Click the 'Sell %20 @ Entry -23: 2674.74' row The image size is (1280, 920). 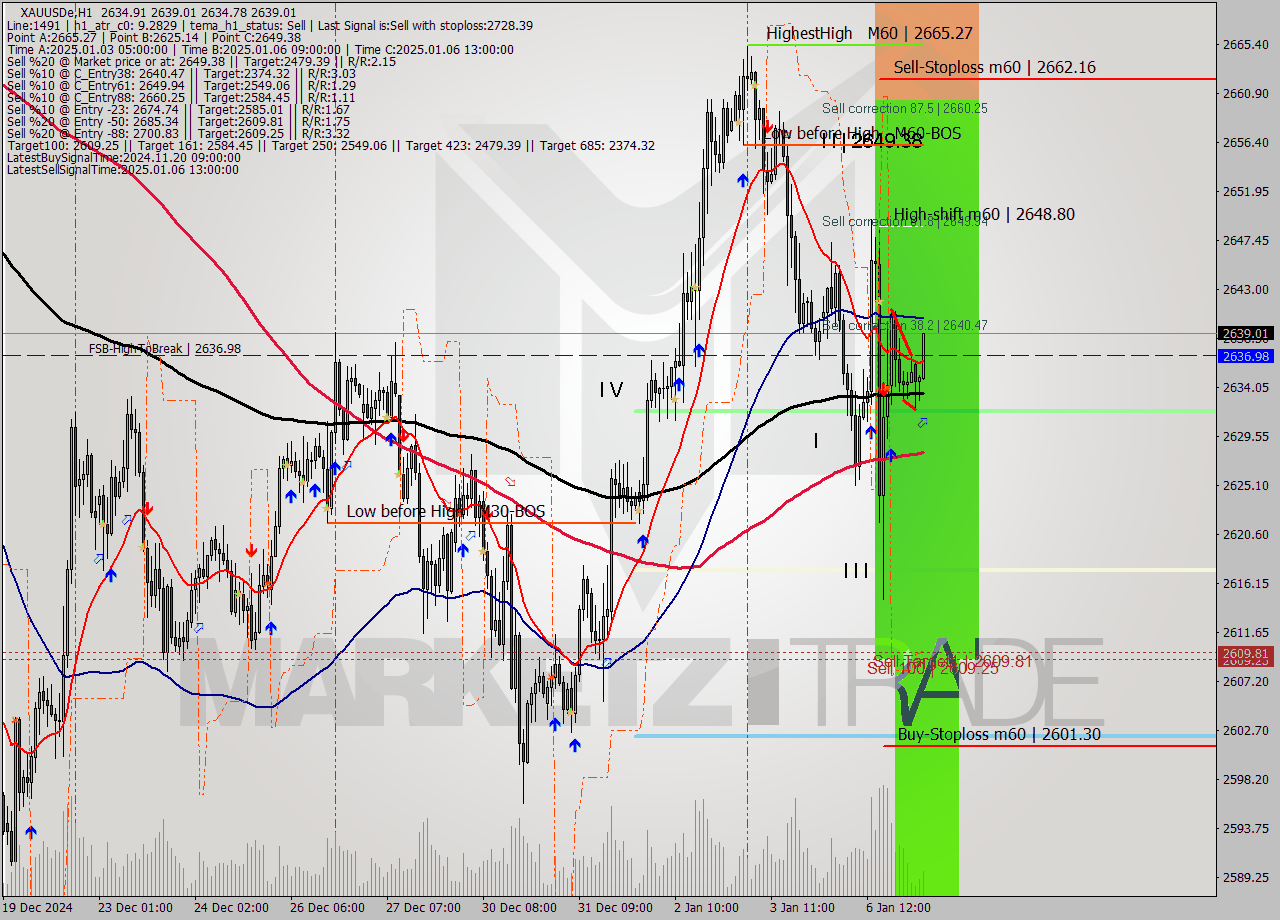[178, 109]
